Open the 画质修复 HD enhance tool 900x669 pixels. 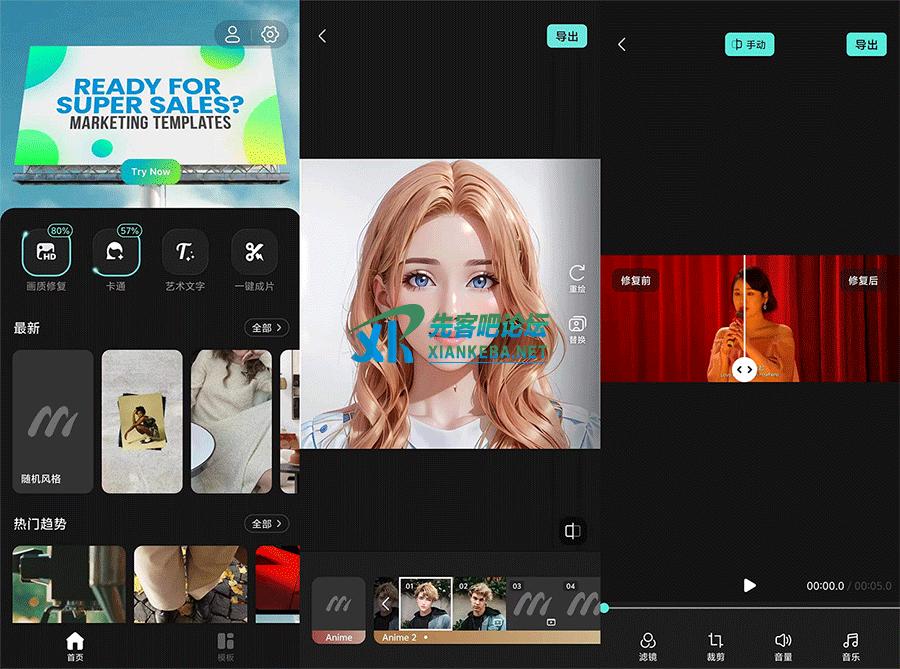[46, 253]
